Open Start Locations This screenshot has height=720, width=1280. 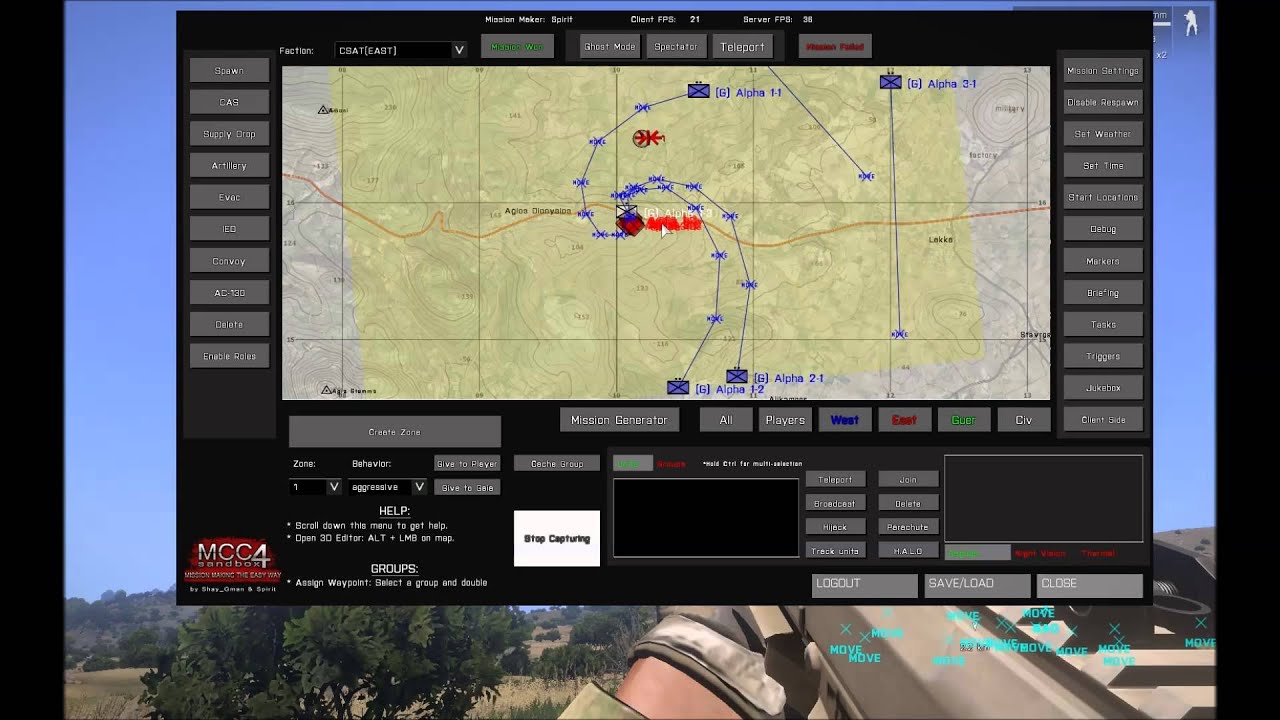[1103, 197]
